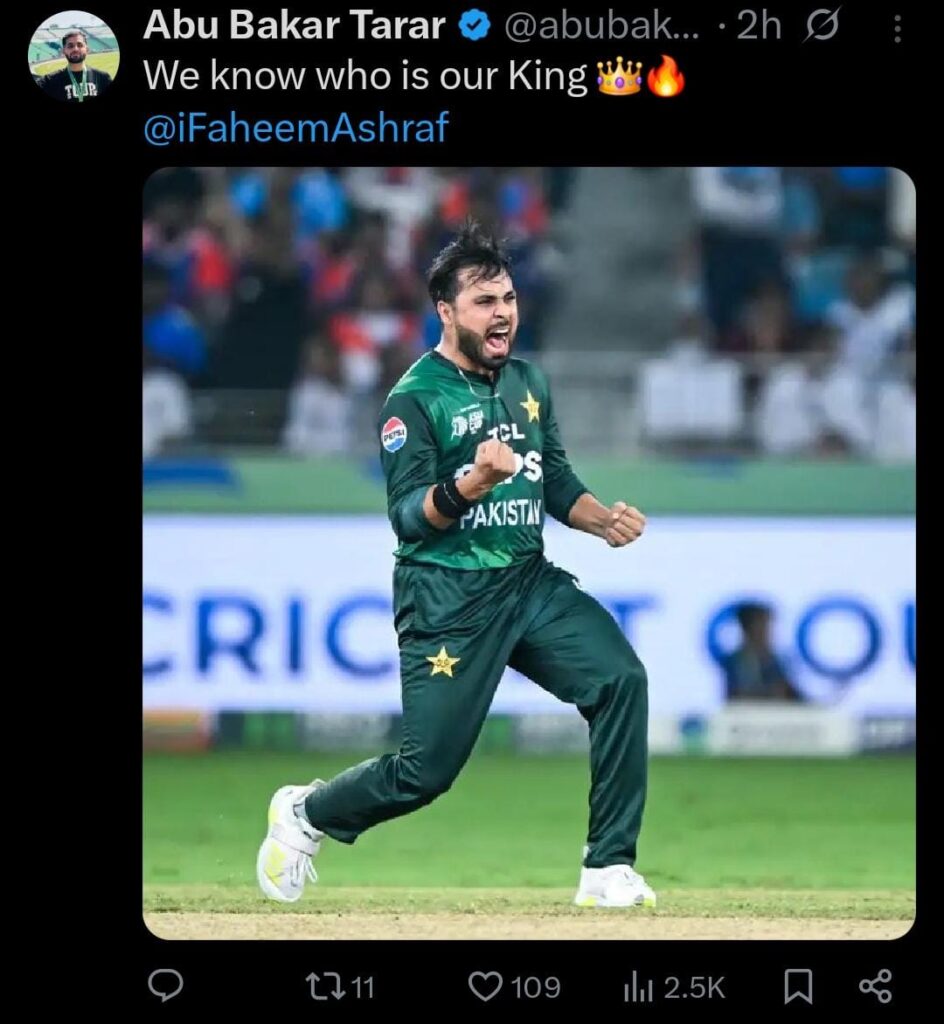Click the crown emoji in the tweet
This screenshot has height=1024, width=944.
[x=620, y=77]
